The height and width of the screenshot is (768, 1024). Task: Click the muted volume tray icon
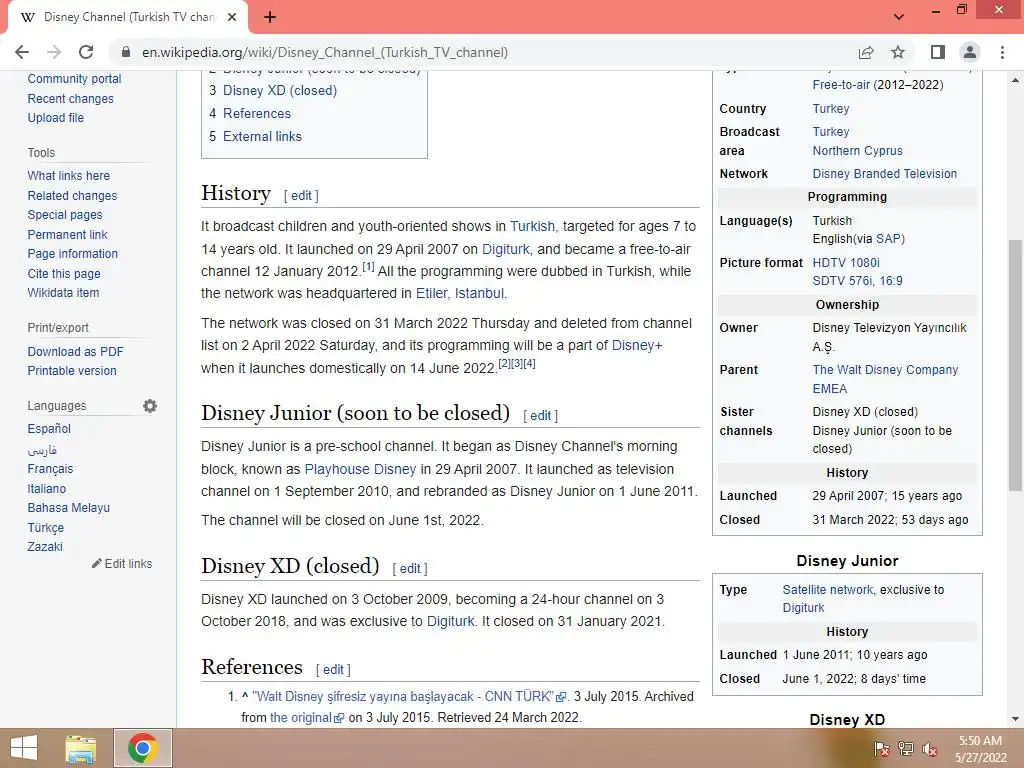coord(930,749)
